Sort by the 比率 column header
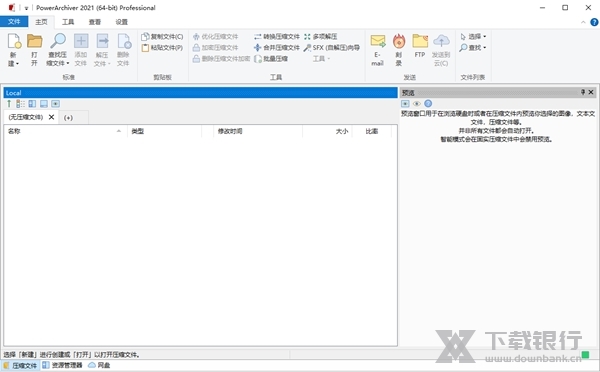600x372 pixels. 372,131
